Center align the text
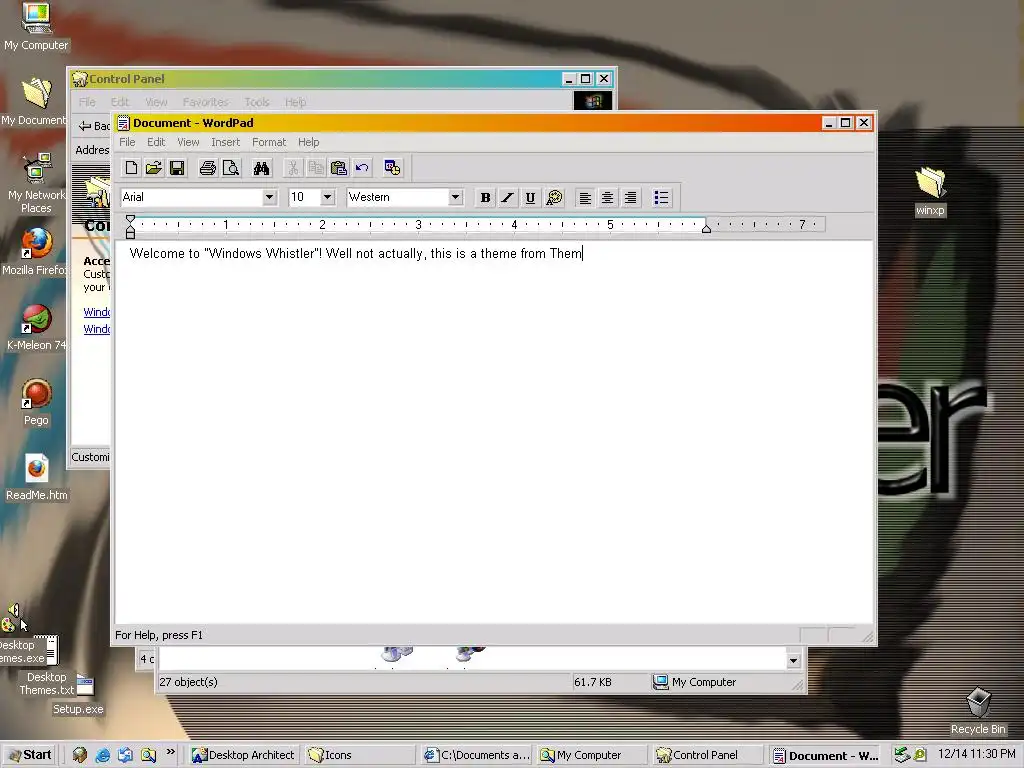This screenshot has height=768, width=1024. point(607,197)
